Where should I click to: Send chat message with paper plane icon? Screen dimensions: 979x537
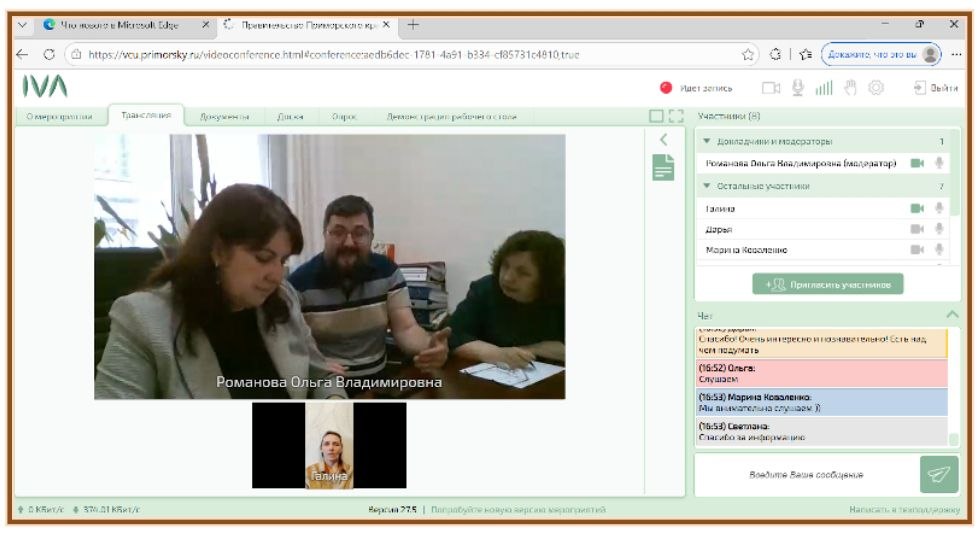[937, 474]
